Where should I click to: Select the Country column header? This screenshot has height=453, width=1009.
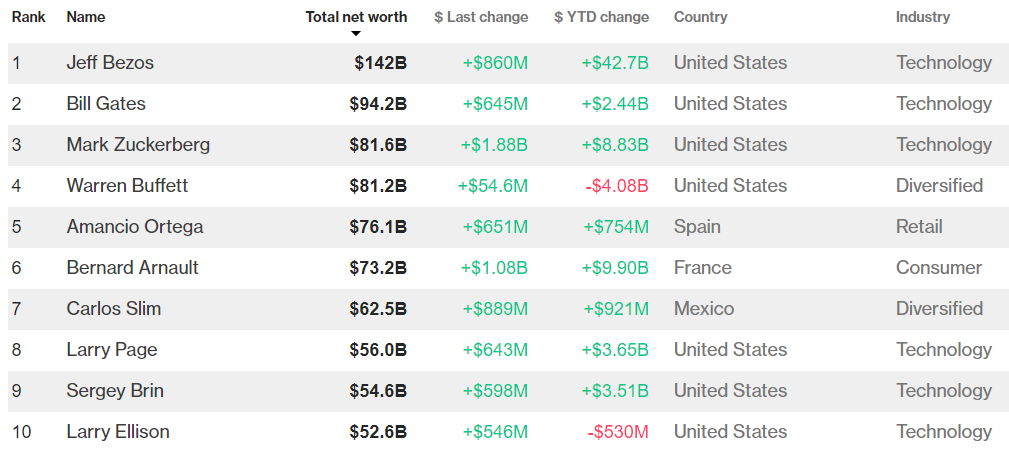(700, 17)
